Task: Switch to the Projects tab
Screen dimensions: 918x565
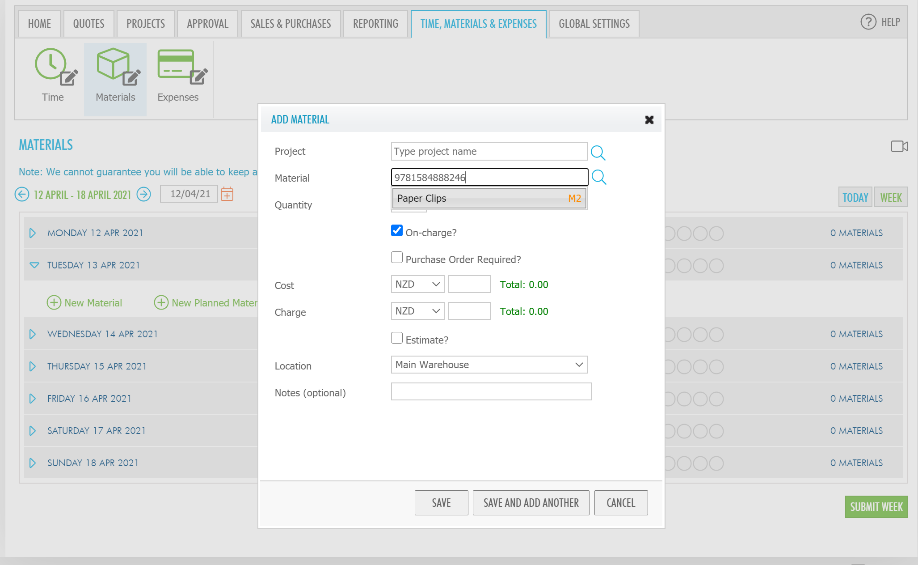Action: [146, 24]
